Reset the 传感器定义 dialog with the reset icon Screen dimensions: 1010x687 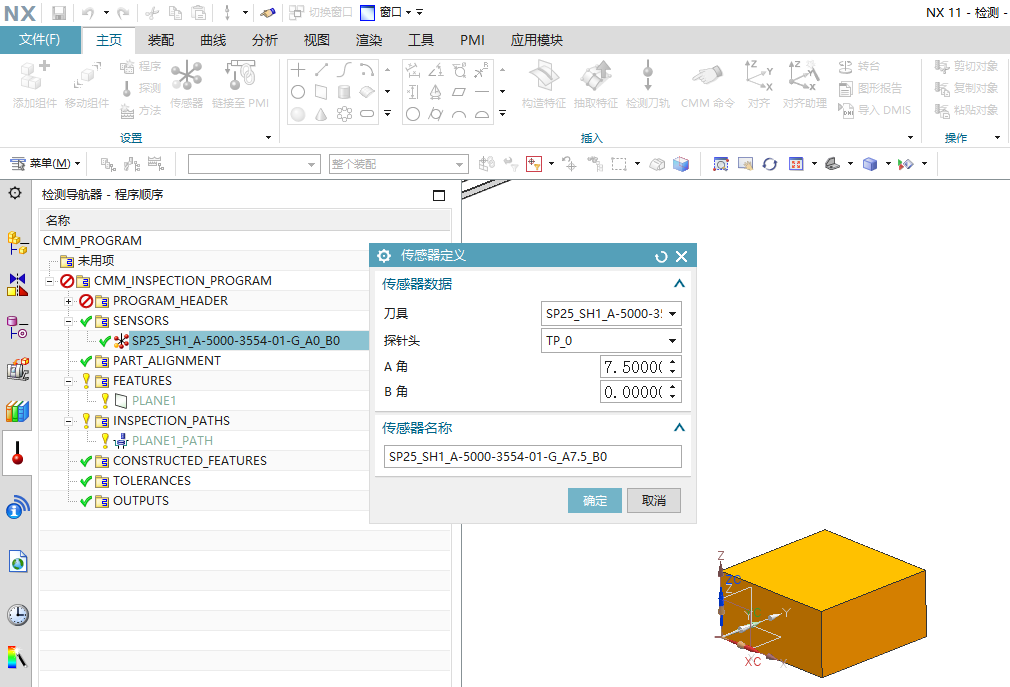[x=661, y=257]
